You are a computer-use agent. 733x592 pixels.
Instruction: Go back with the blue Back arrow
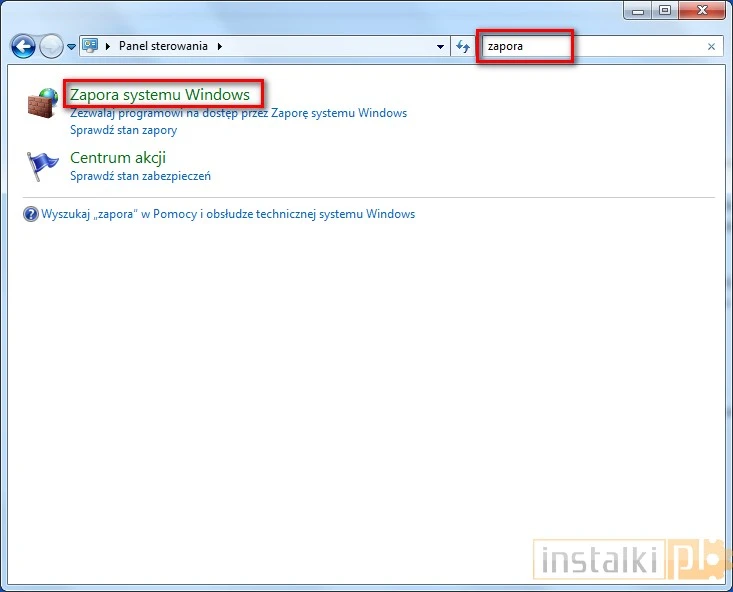23,46
